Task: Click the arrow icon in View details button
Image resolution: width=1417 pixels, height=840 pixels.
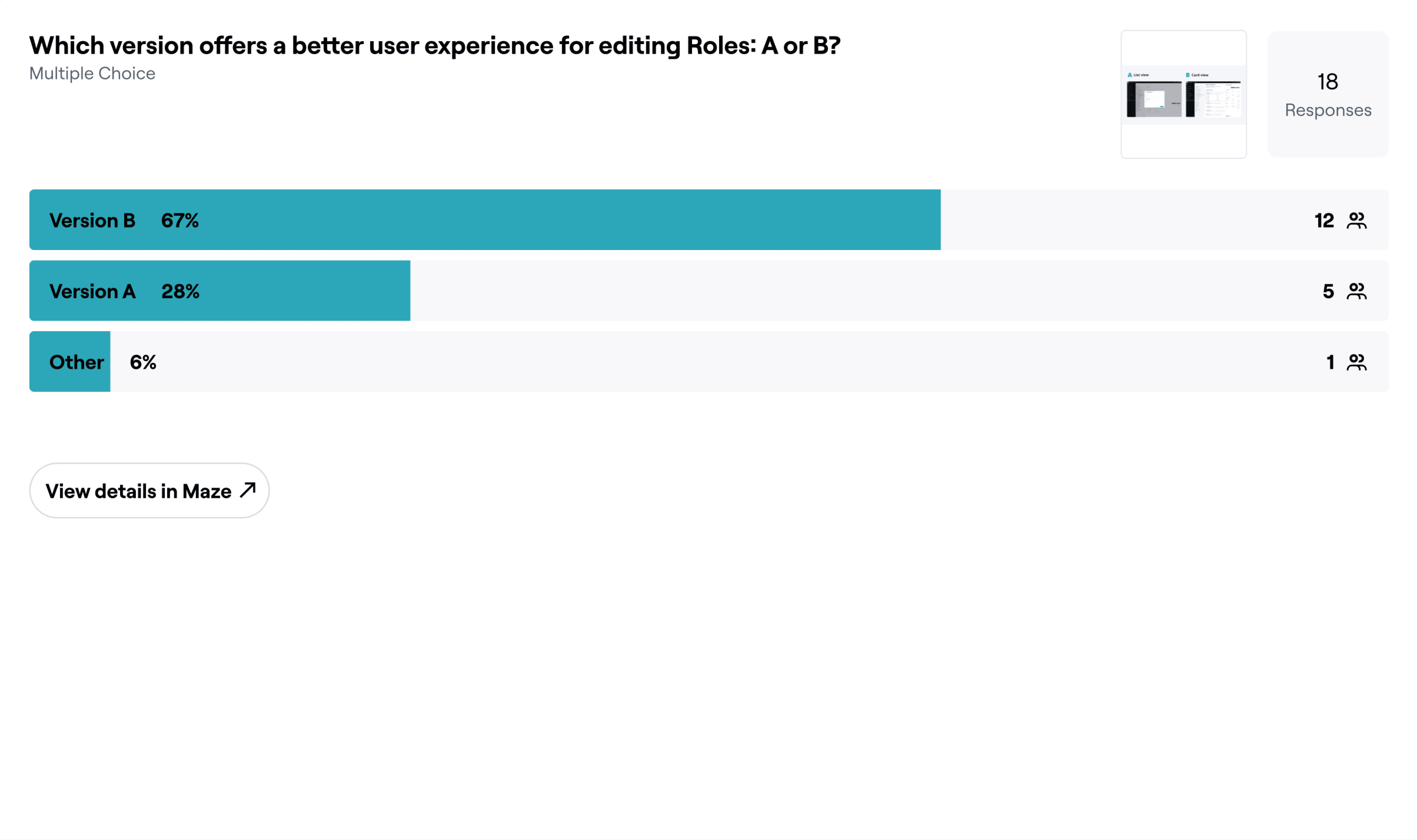Action: [x=248, y=490]
